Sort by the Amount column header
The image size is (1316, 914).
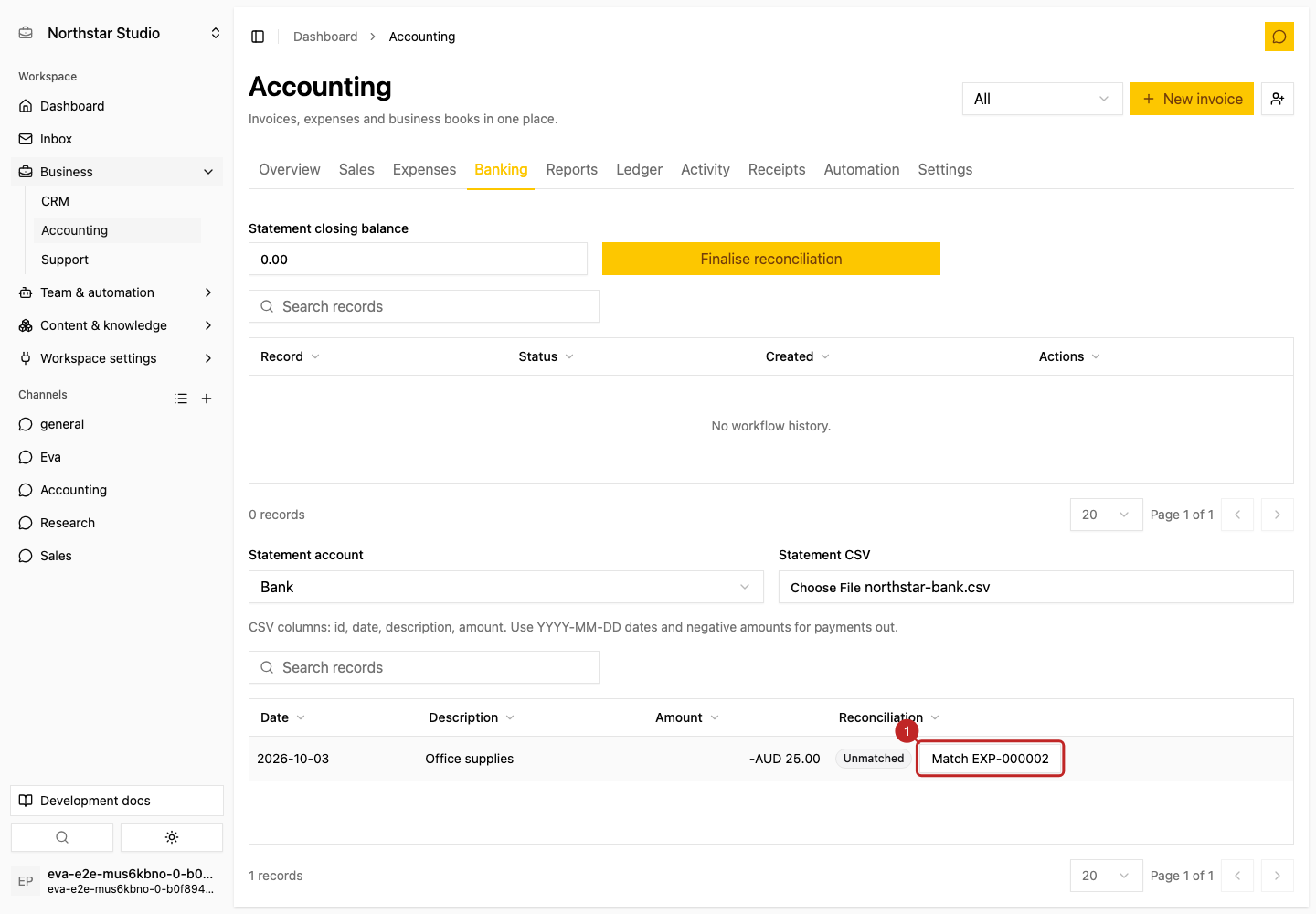coord(687,717)
